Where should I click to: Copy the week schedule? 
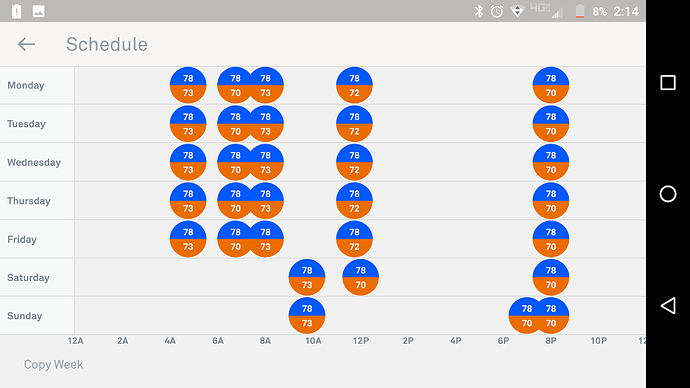point(53,365)
